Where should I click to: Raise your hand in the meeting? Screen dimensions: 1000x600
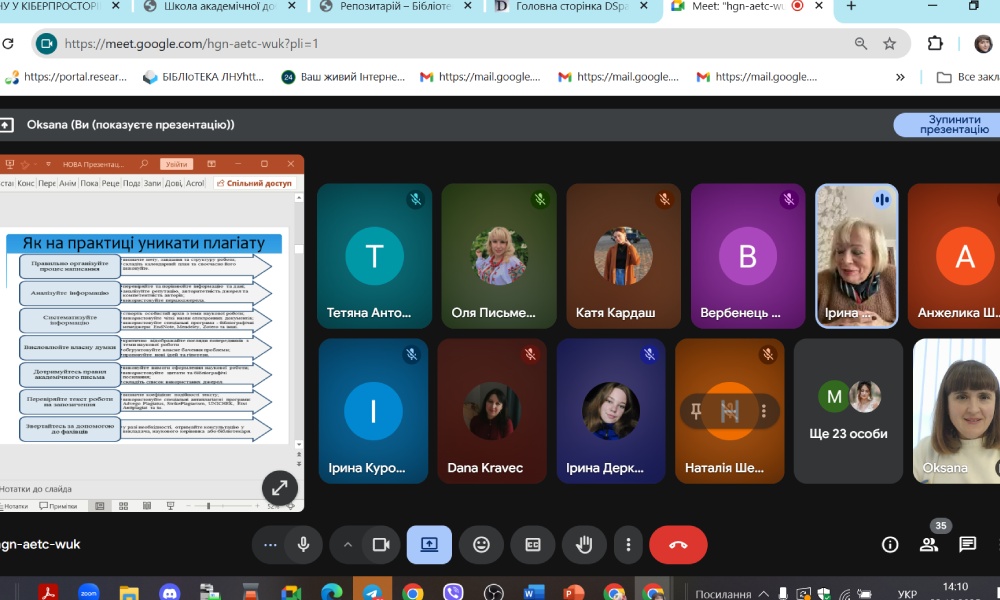tap(584, 545)
